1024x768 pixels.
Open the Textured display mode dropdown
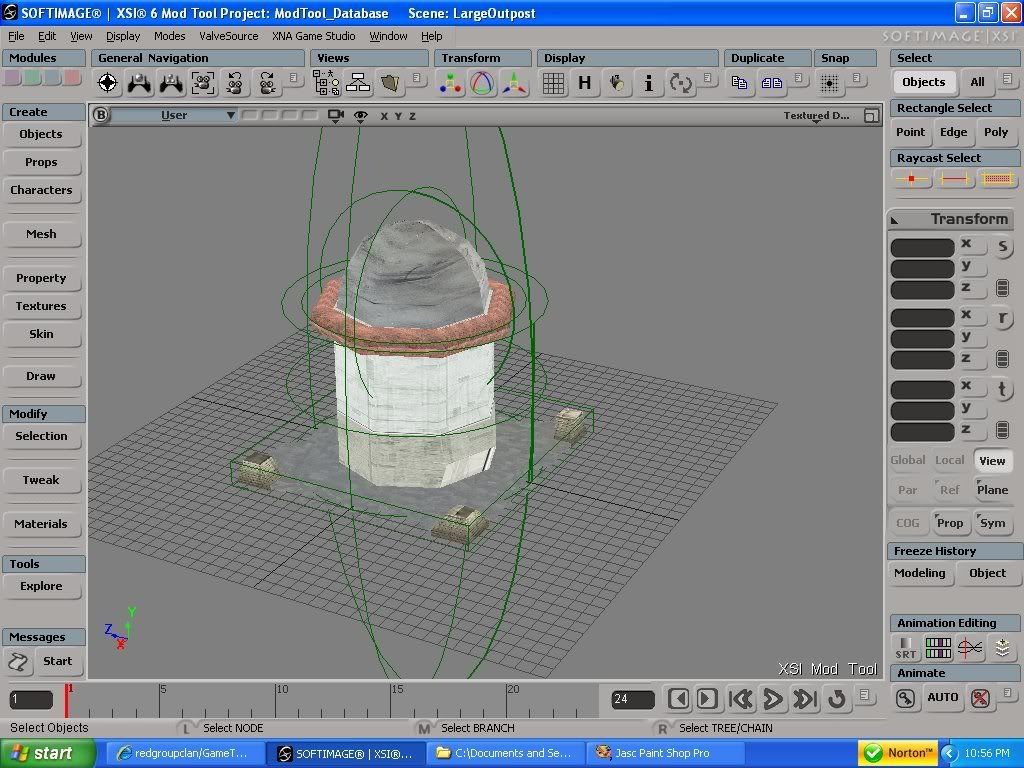click(x=816, y=116)
